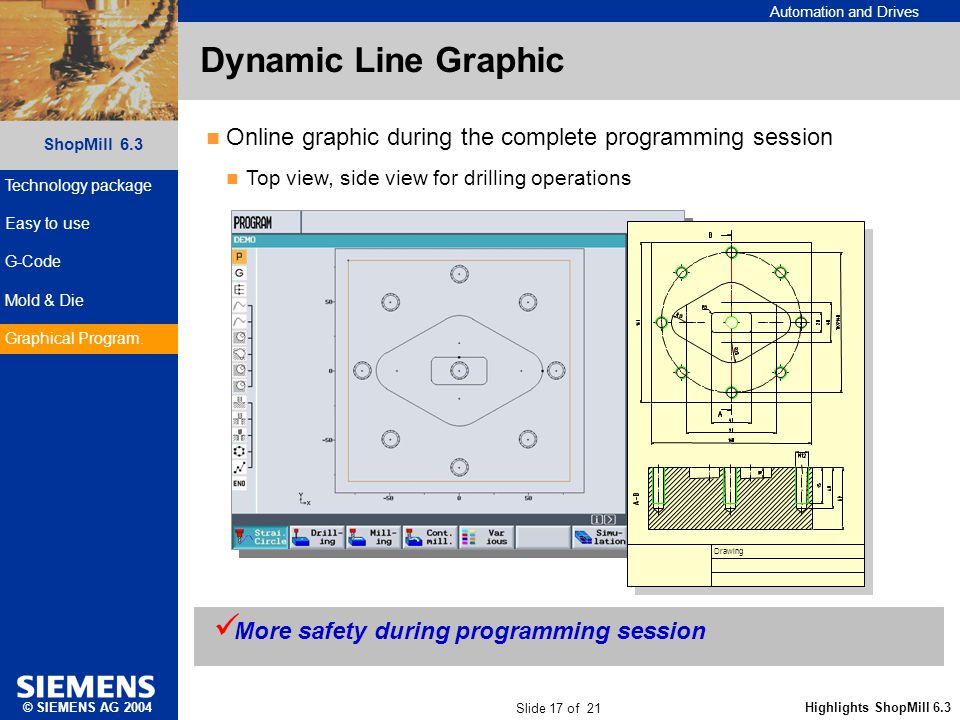Select the circle hole pattern step icon

point(239,451)
